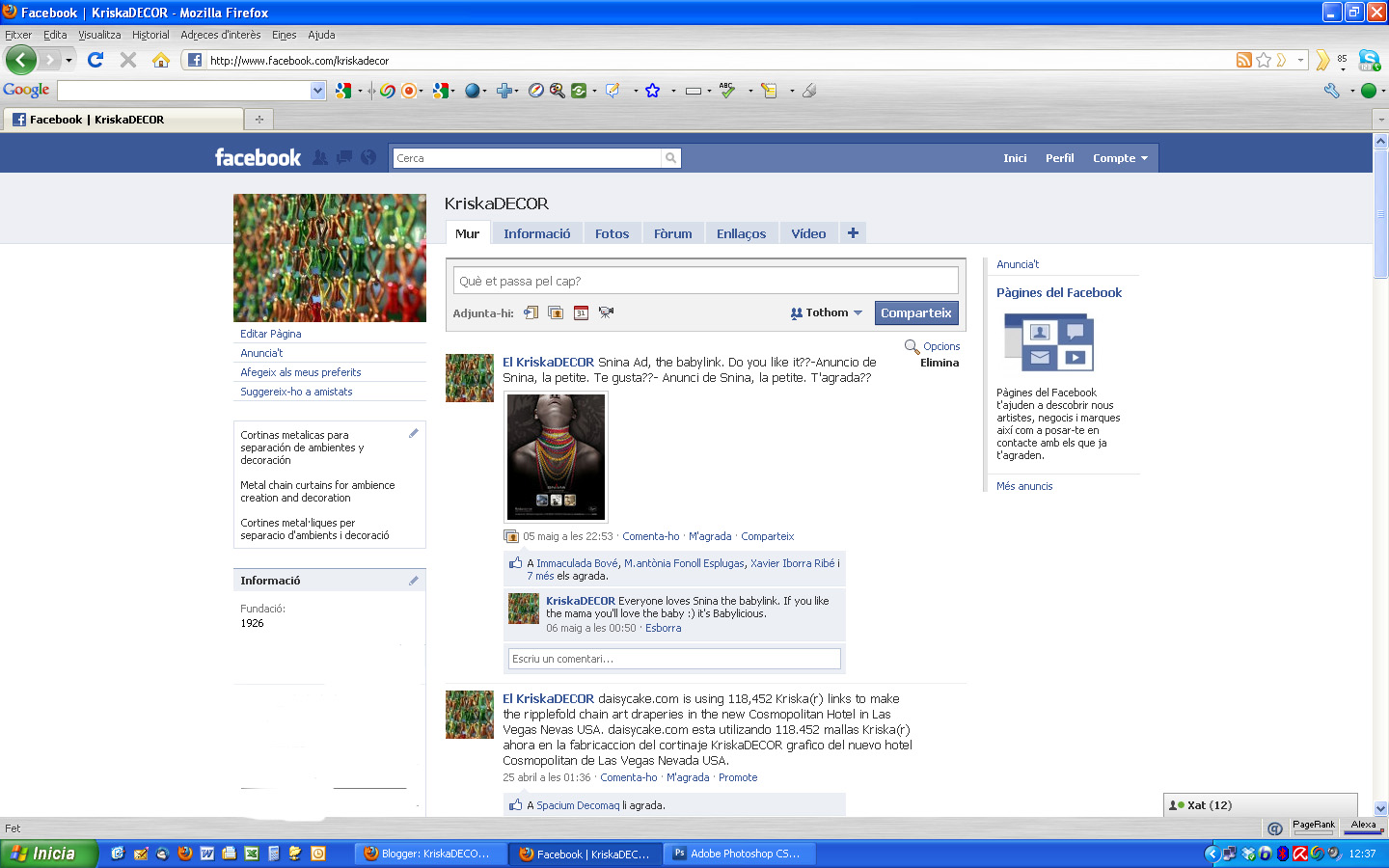Attach a video with the camera icon
Image resolution: width=1389 pixels, height=868 pixels.
coord(606,312)
